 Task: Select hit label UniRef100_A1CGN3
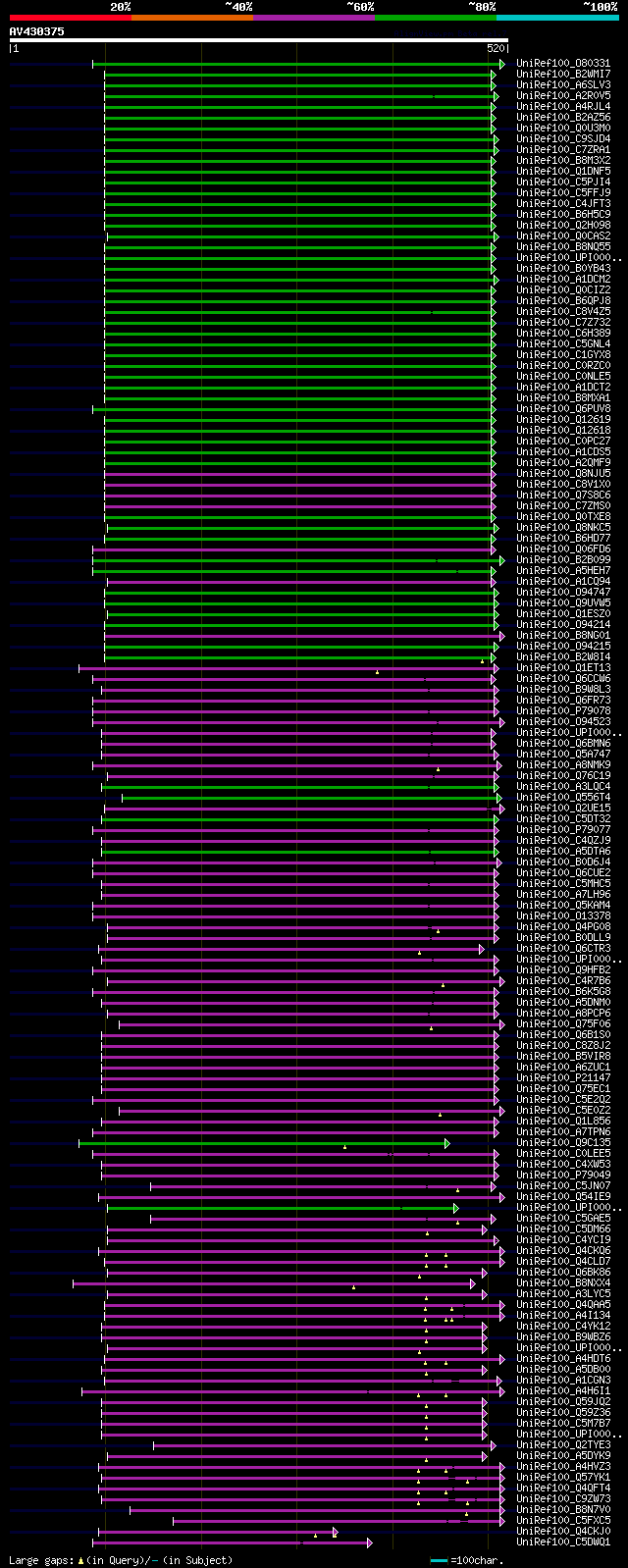point(563,1381)
